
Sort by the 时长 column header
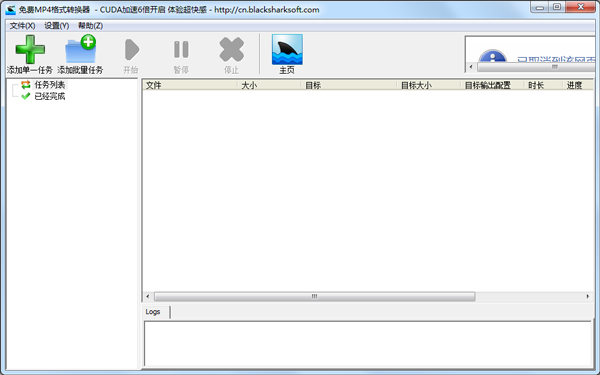click(544, 85)
